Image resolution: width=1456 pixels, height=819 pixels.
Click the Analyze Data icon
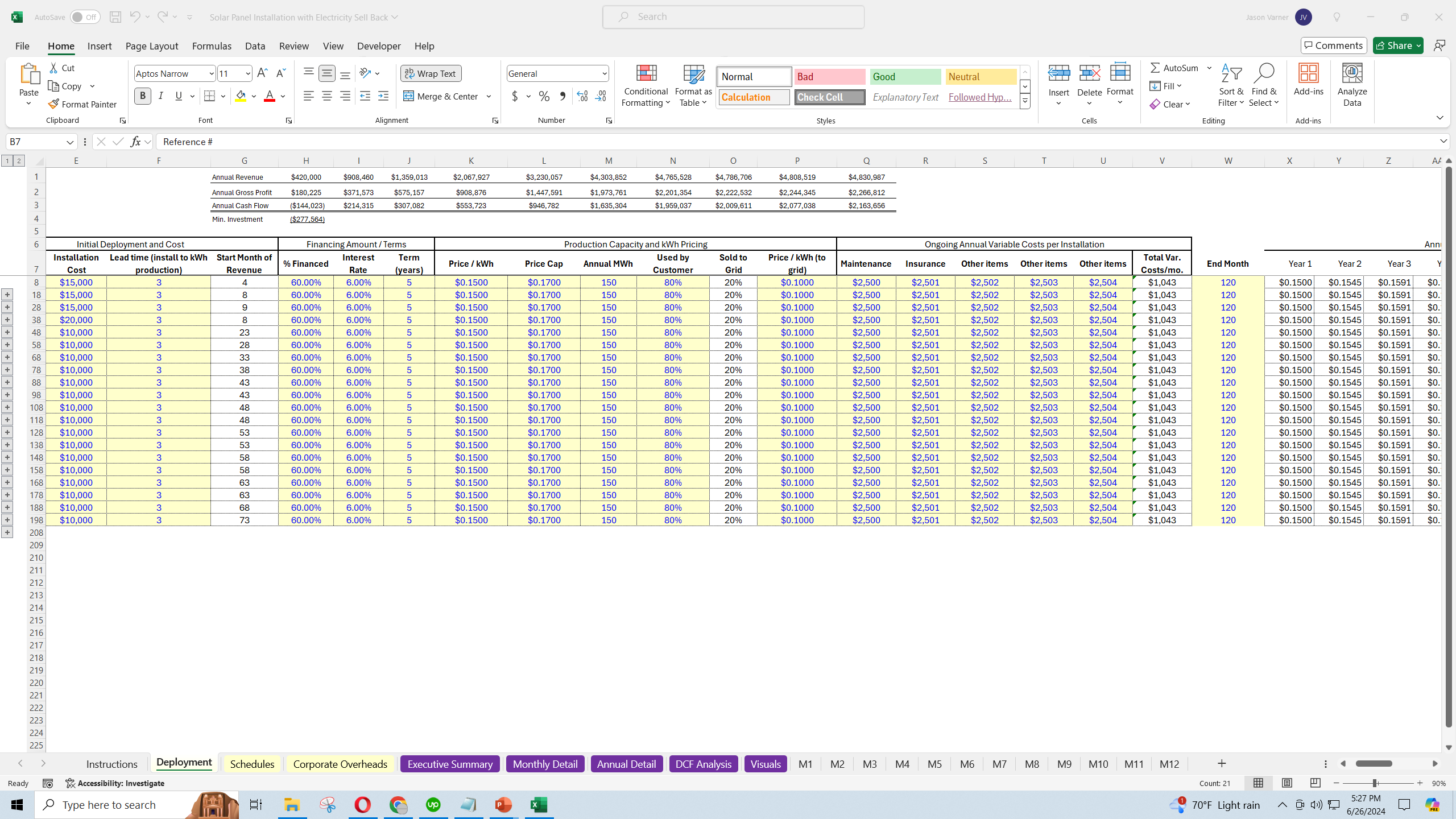[x=1352, y=86]
